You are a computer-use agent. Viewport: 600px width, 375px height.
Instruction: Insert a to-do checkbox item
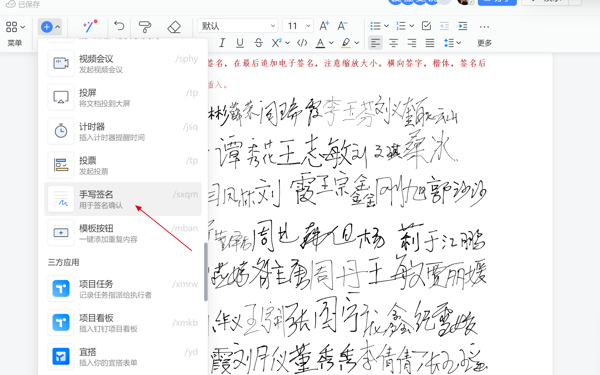(x=426, y=26)
